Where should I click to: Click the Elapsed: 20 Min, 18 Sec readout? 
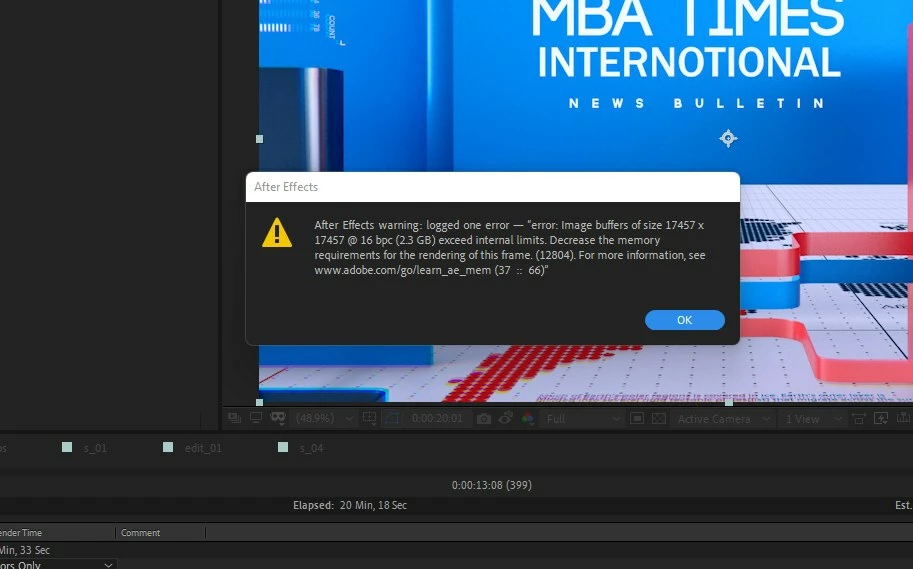coord(350,505)
